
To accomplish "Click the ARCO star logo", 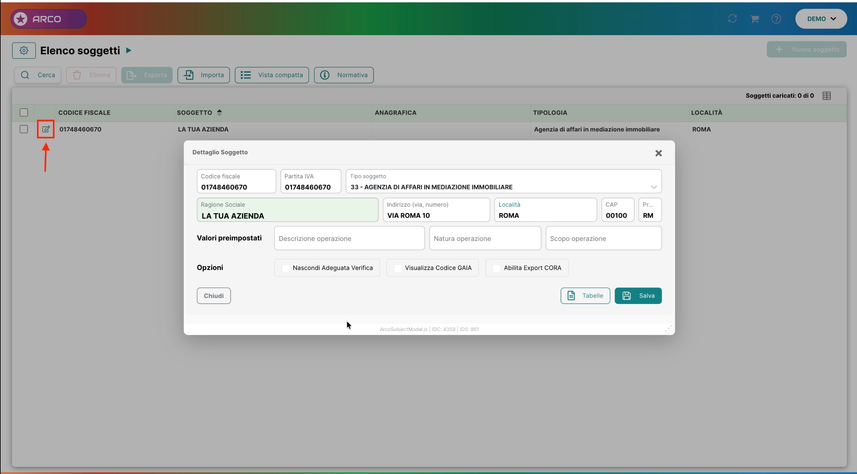I will [21, 19].
